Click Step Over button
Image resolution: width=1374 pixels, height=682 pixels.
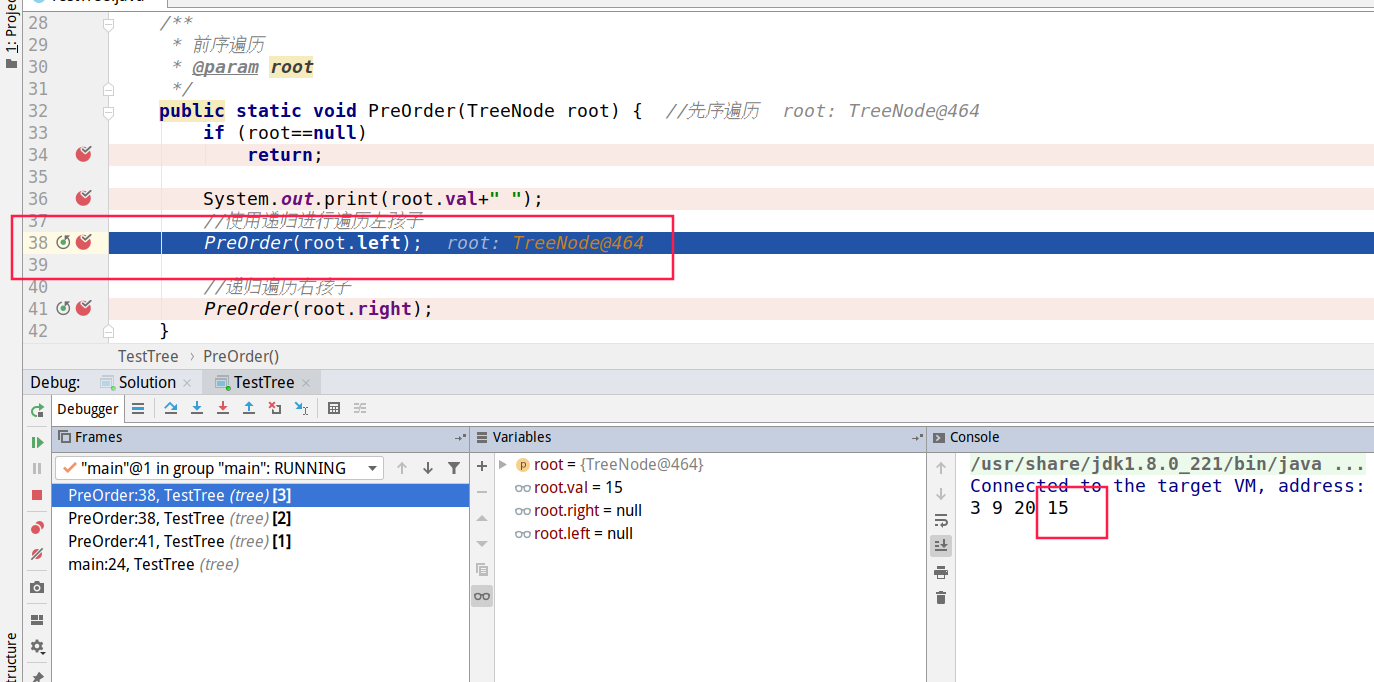tap(171, 408)
